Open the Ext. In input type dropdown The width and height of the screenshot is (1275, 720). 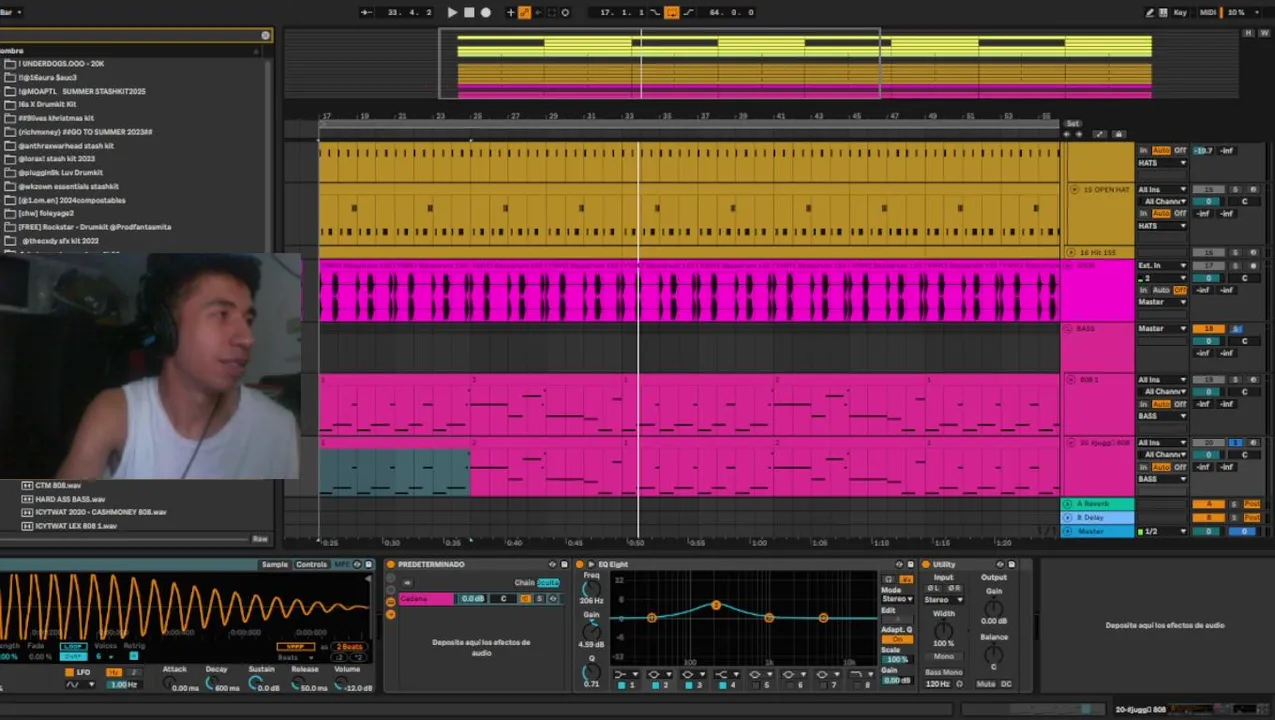1162,266
